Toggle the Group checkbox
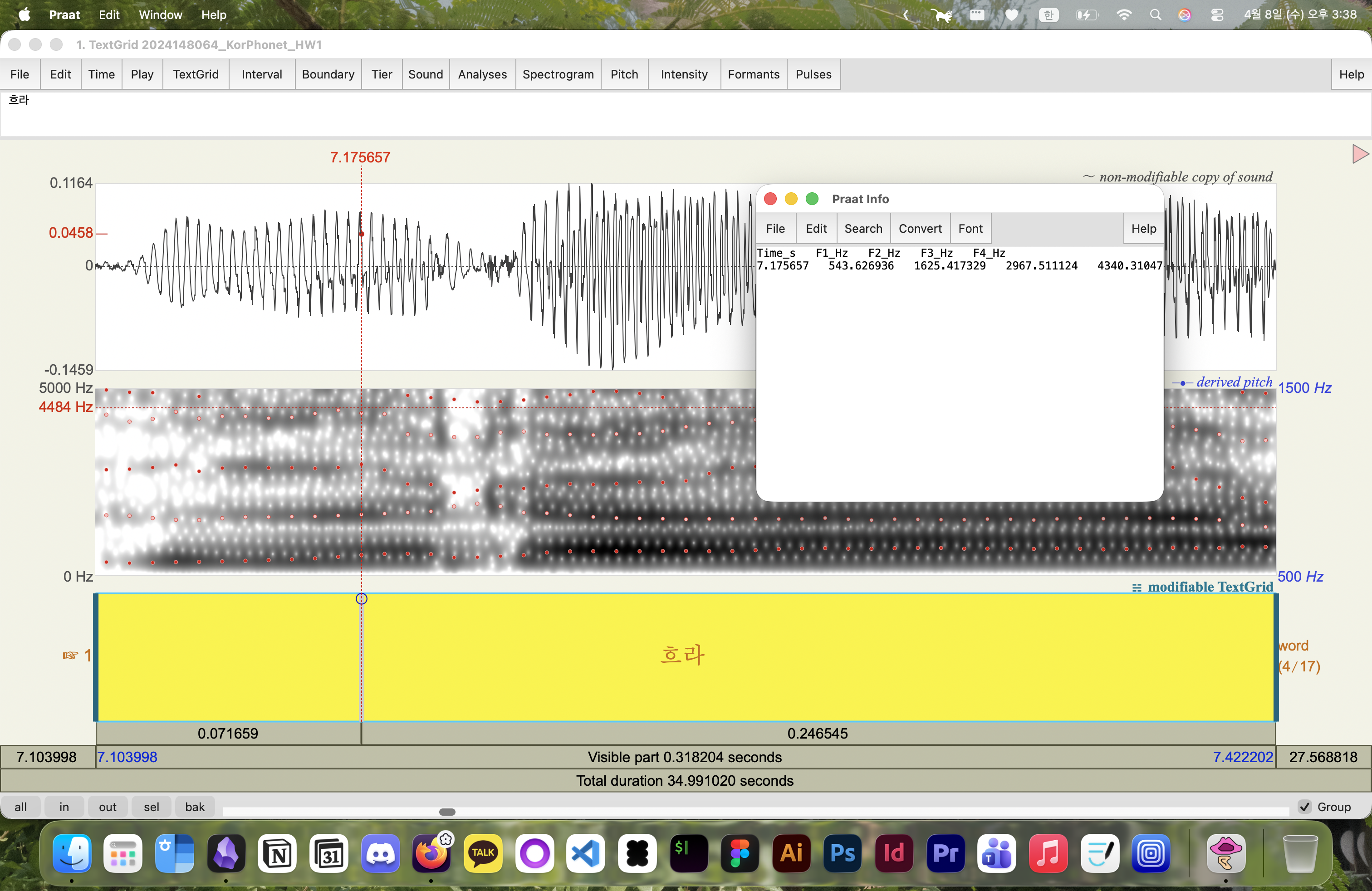The image size is (1372, 891). [x=1305, y=807]
